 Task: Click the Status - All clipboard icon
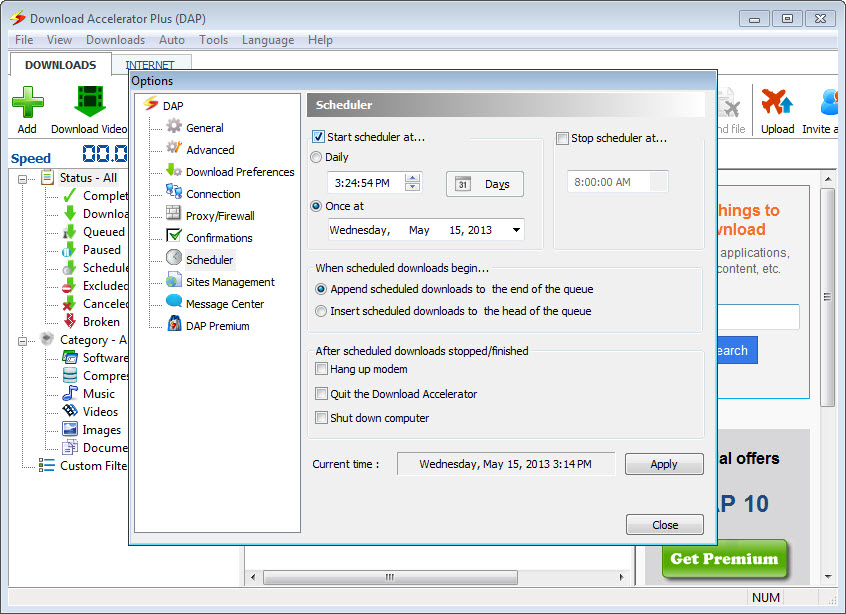coord(47,177)
